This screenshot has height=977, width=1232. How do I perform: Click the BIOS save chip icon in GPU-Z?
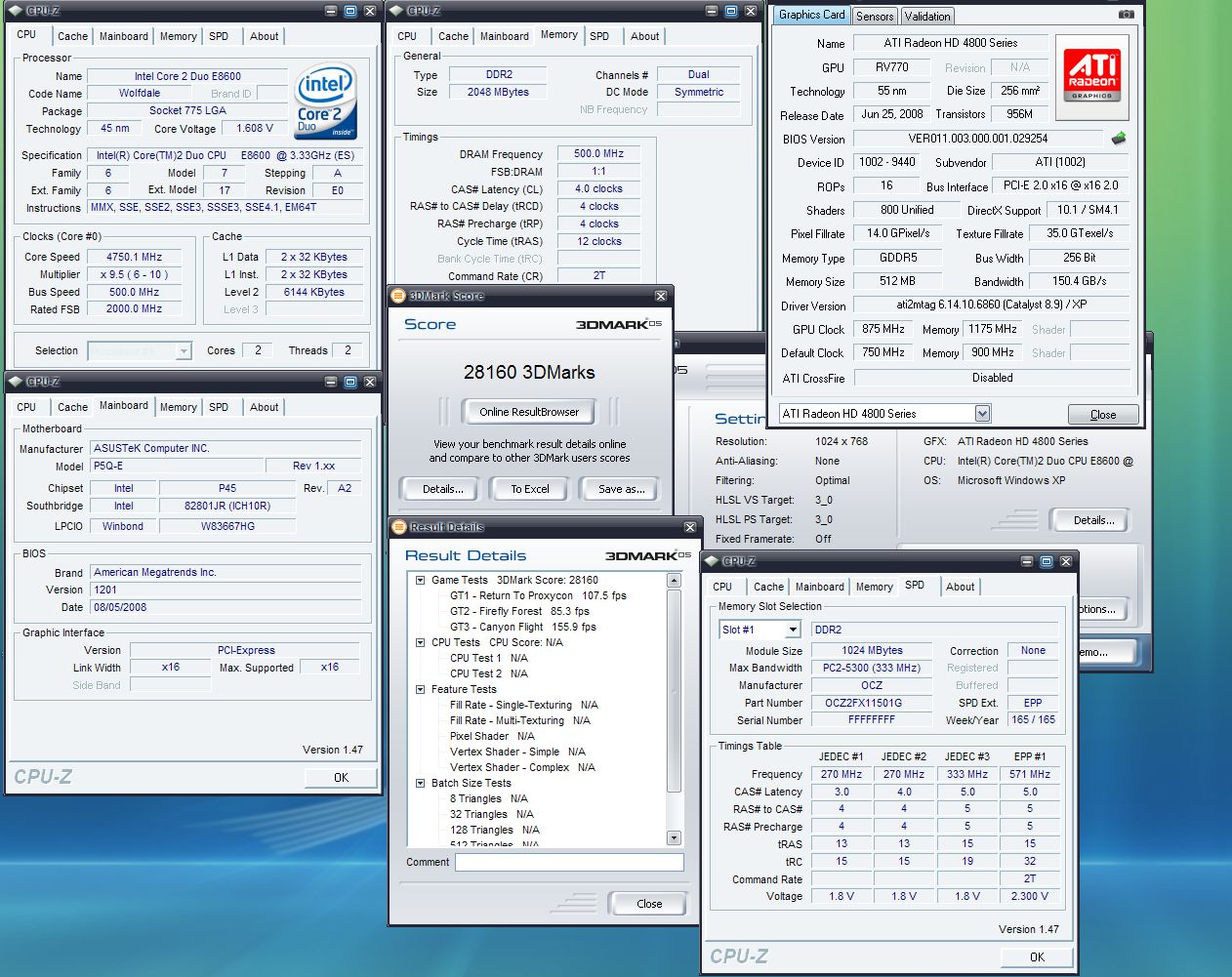point(1119,139)
